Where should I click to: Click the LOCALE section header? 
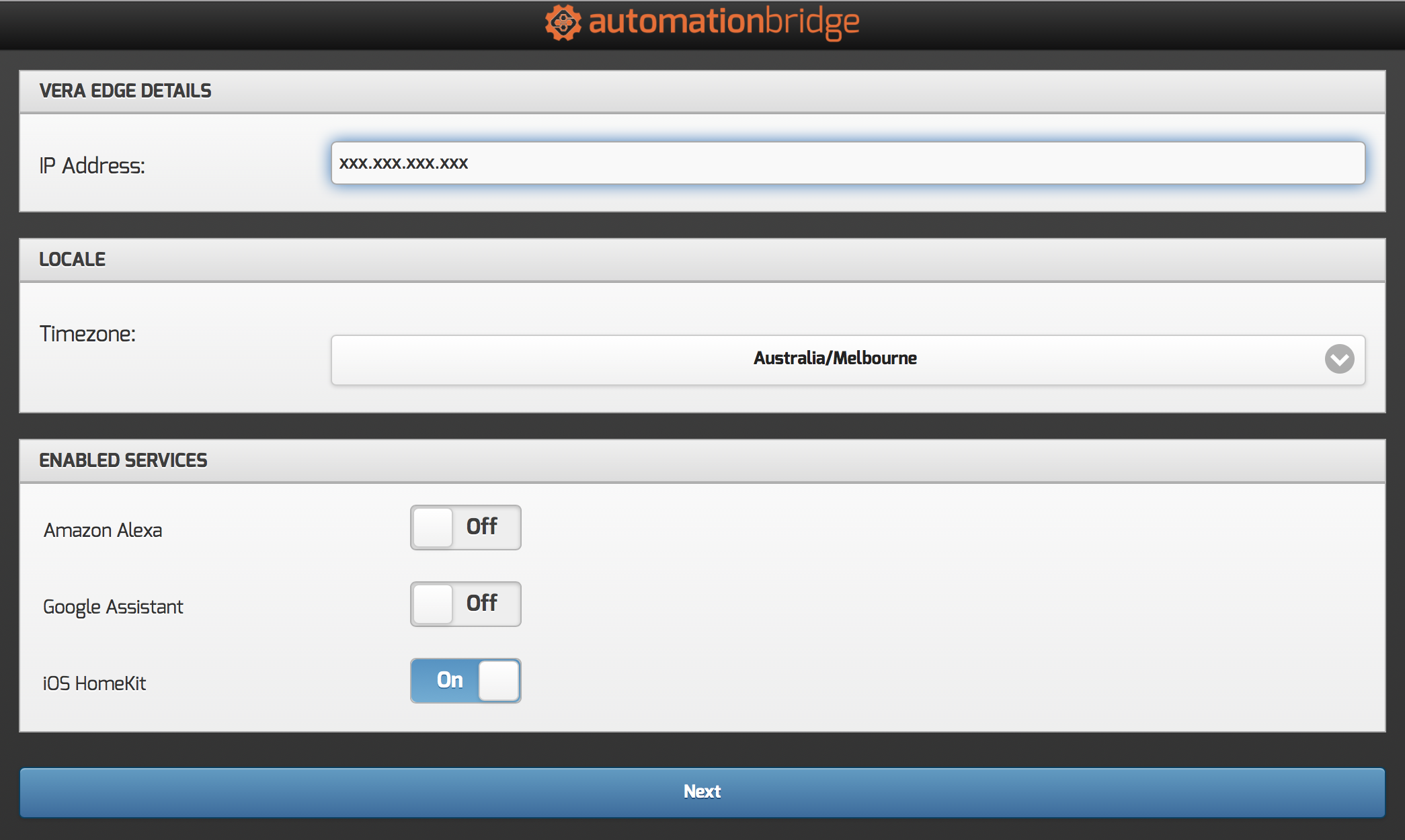[72, 259]
